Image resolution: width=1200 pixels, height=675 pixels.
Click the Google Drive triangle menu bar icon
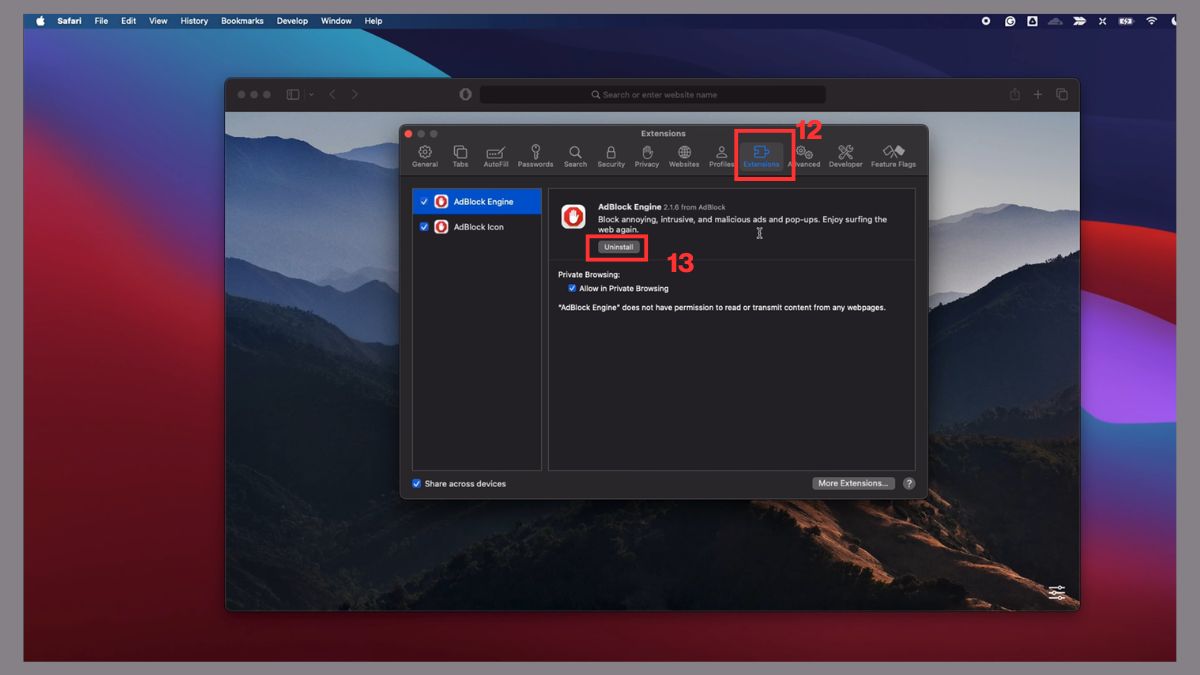coord(1033,21)
